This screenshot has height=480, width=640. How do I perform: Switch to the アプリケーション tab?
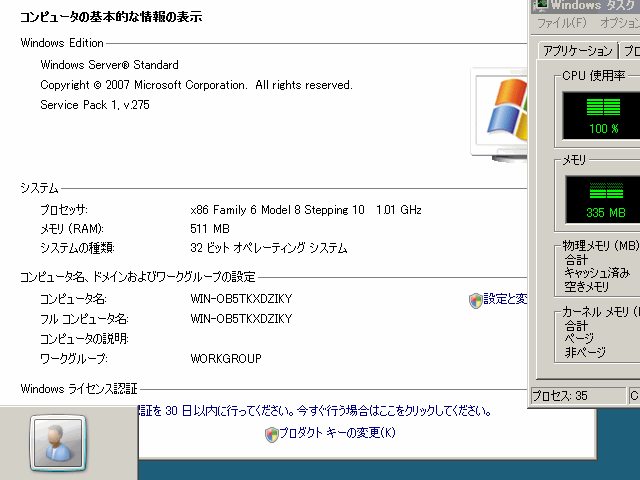pos(578,51)
